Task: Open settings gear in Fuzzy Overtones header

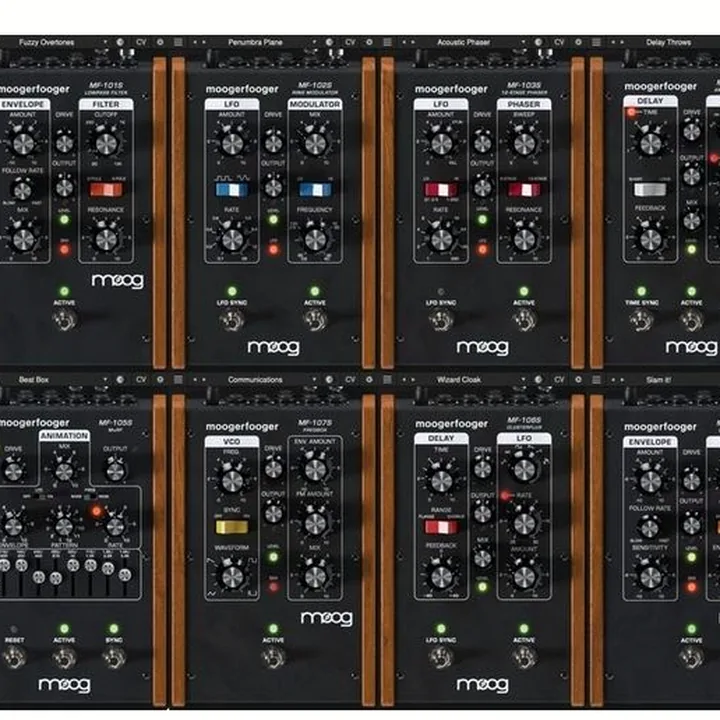Action: coord(160,42)
